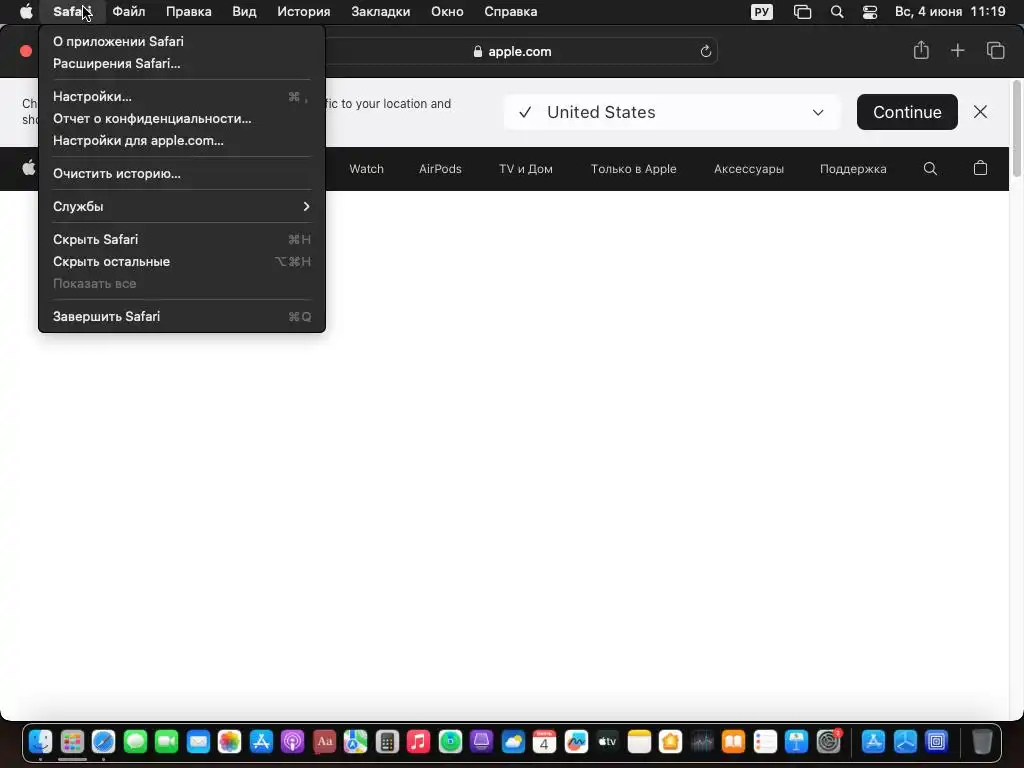Open Настройки для apple.com…
The width and height of the screenshot is (1024, 768).
pyautogui.click(x=182, y=140)
